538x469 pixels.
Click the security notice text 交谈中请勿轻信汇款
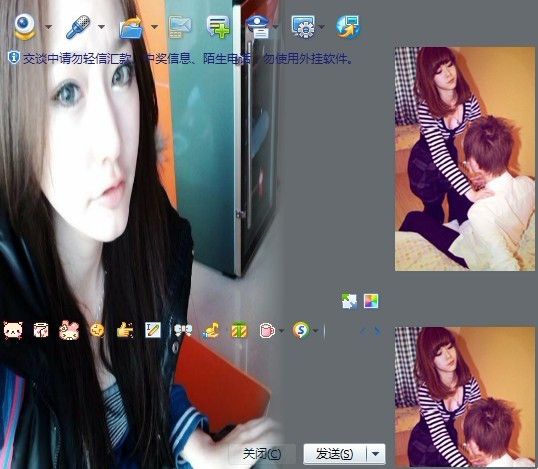tap(78, 59)
